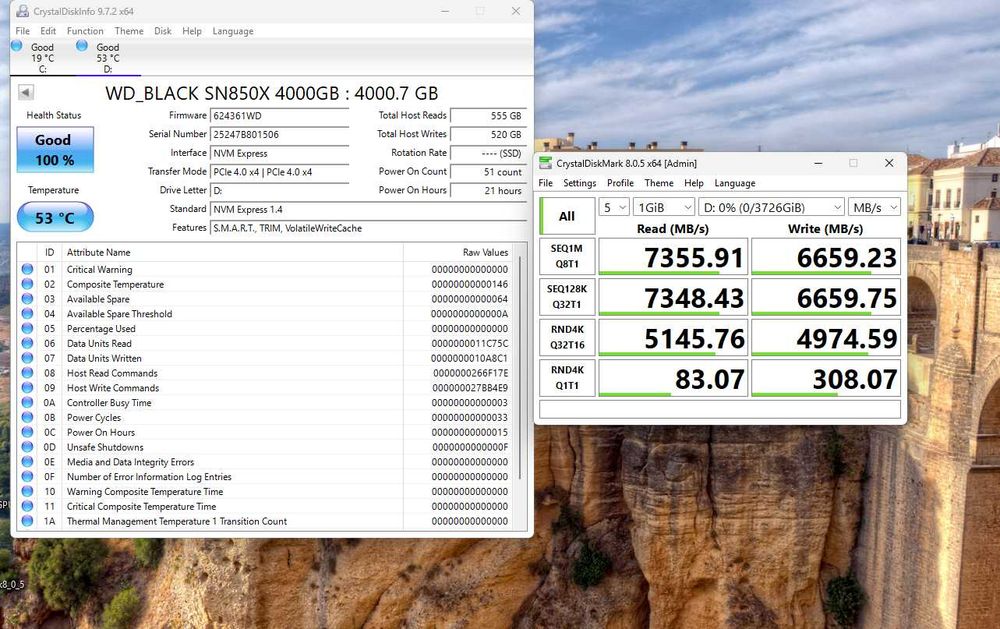Open Profile menu in CrystalDiskMark
The height and width of the screenshot is (629, 1000).
point(620,183)
